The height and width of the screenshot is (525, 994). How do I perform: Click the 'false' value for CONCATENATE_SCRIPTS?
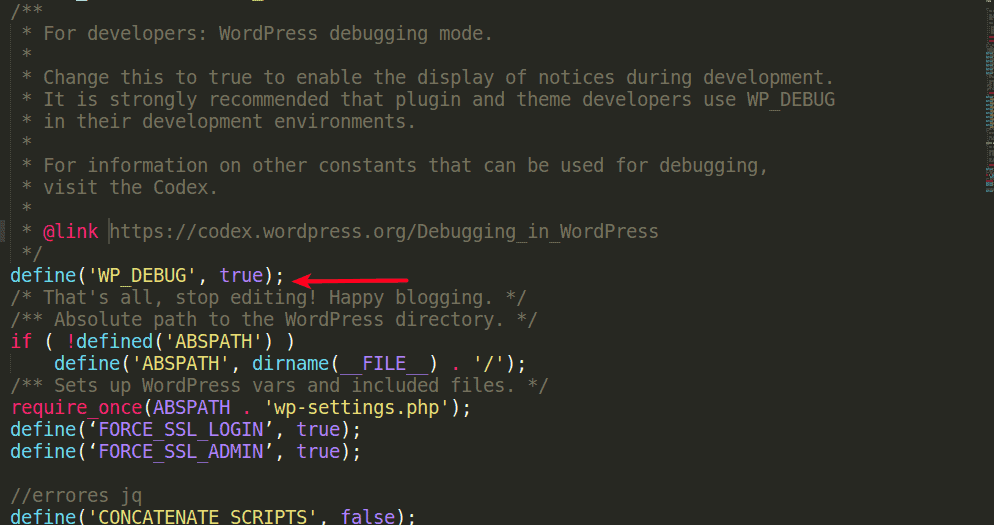(368, 517)
